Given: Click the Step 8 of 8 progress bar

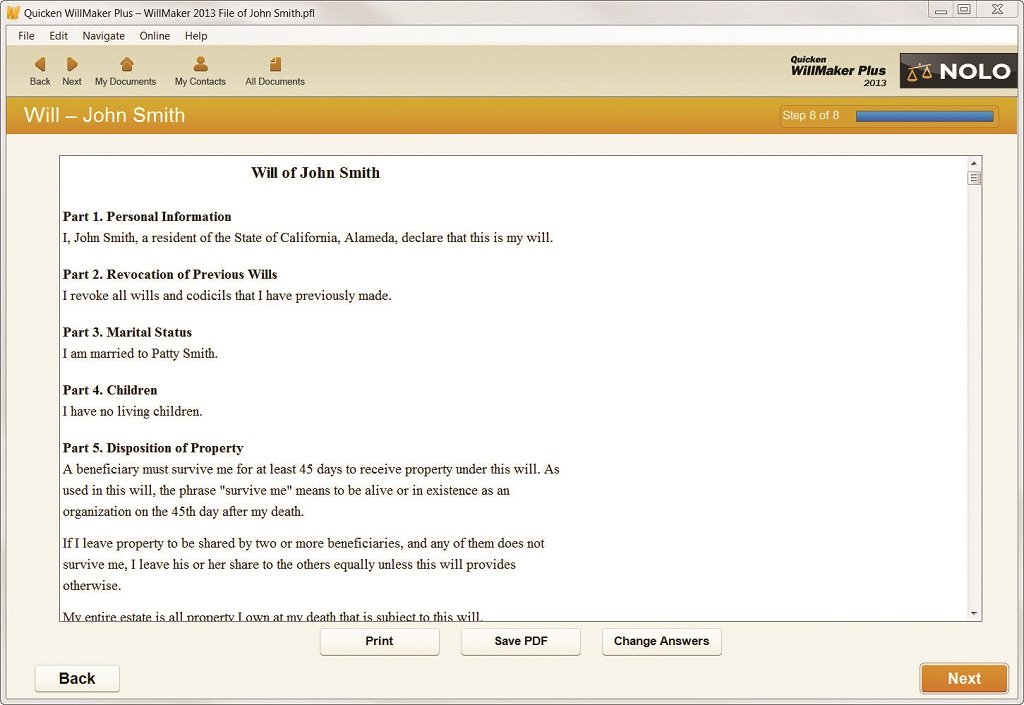Looking at the screenshot, I should (x=924, y=116).
